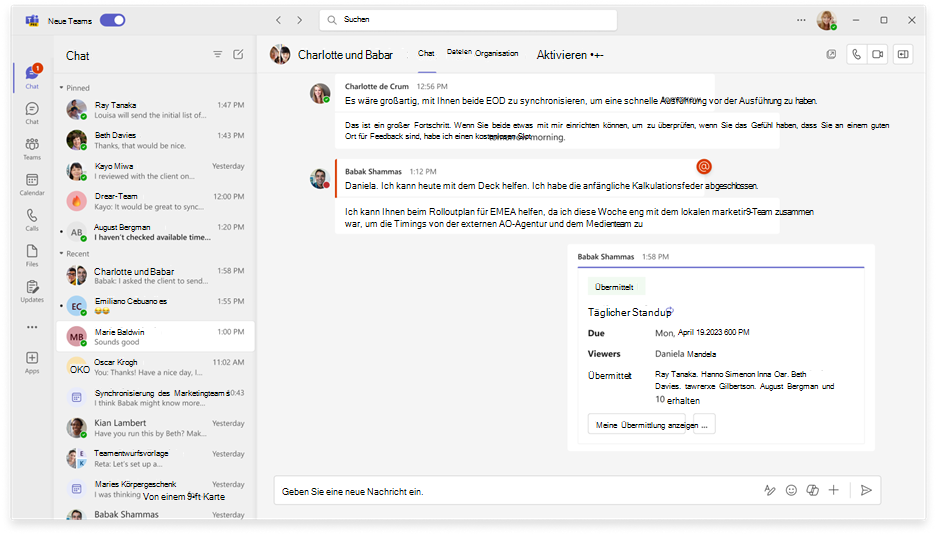Image resolution: width=936 pixels, height=535 pixels.
Task: Open the ellipsis button beside Meine Übermittlung
Action: [x=705, y=425]
